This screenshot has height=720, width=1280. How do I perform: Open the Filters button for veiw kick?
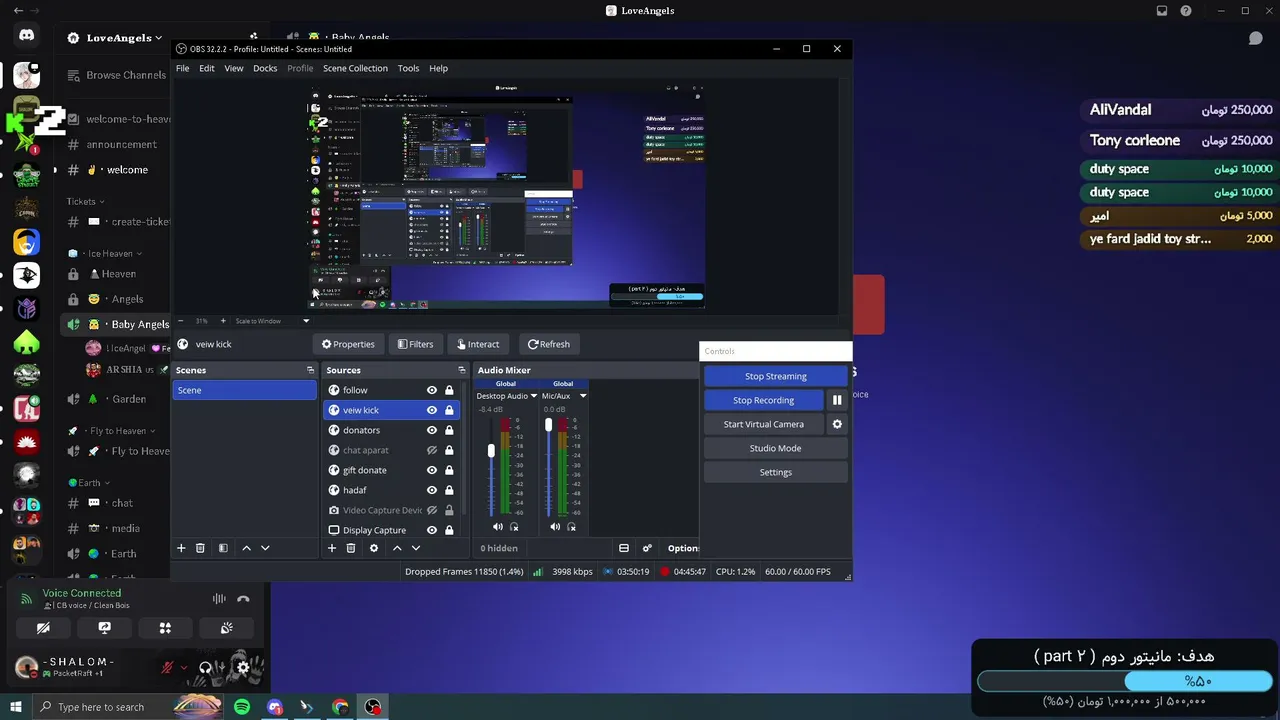(415, 344)
